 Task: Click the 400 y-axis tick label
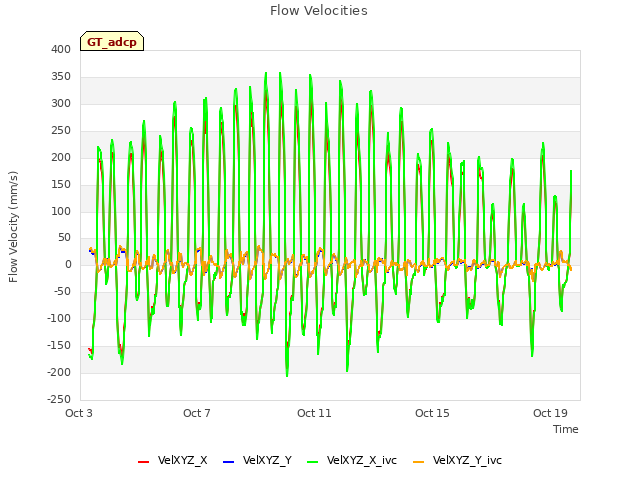(x=61, y=49)
